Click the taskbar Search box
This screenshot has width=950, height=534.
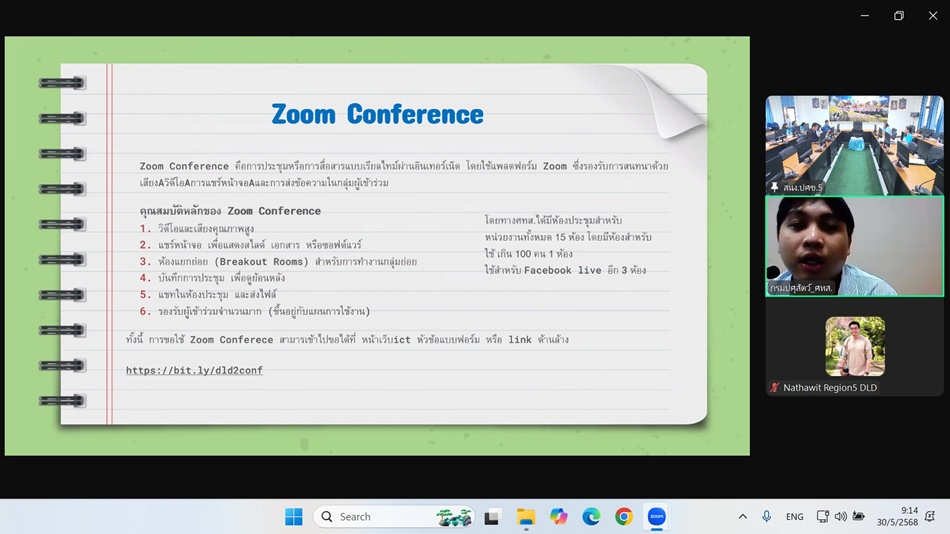pyautogui.click(x=394, y=516)
